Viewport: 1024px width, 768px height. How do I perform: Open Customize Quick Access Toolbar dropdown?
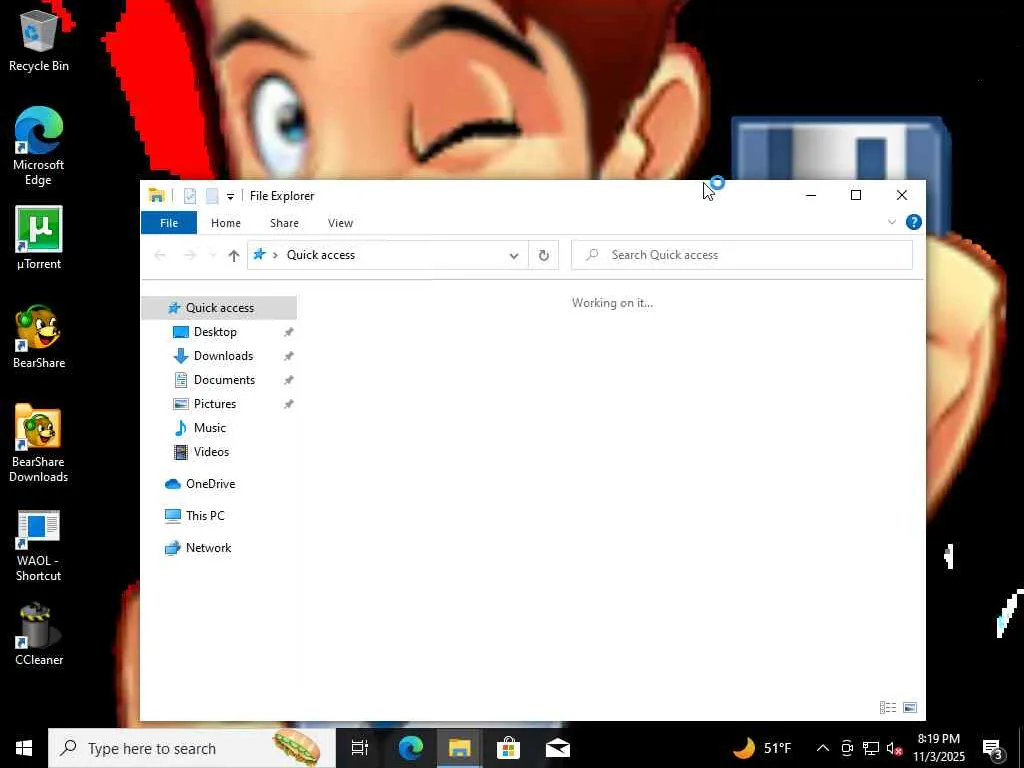tap(231, 196)
